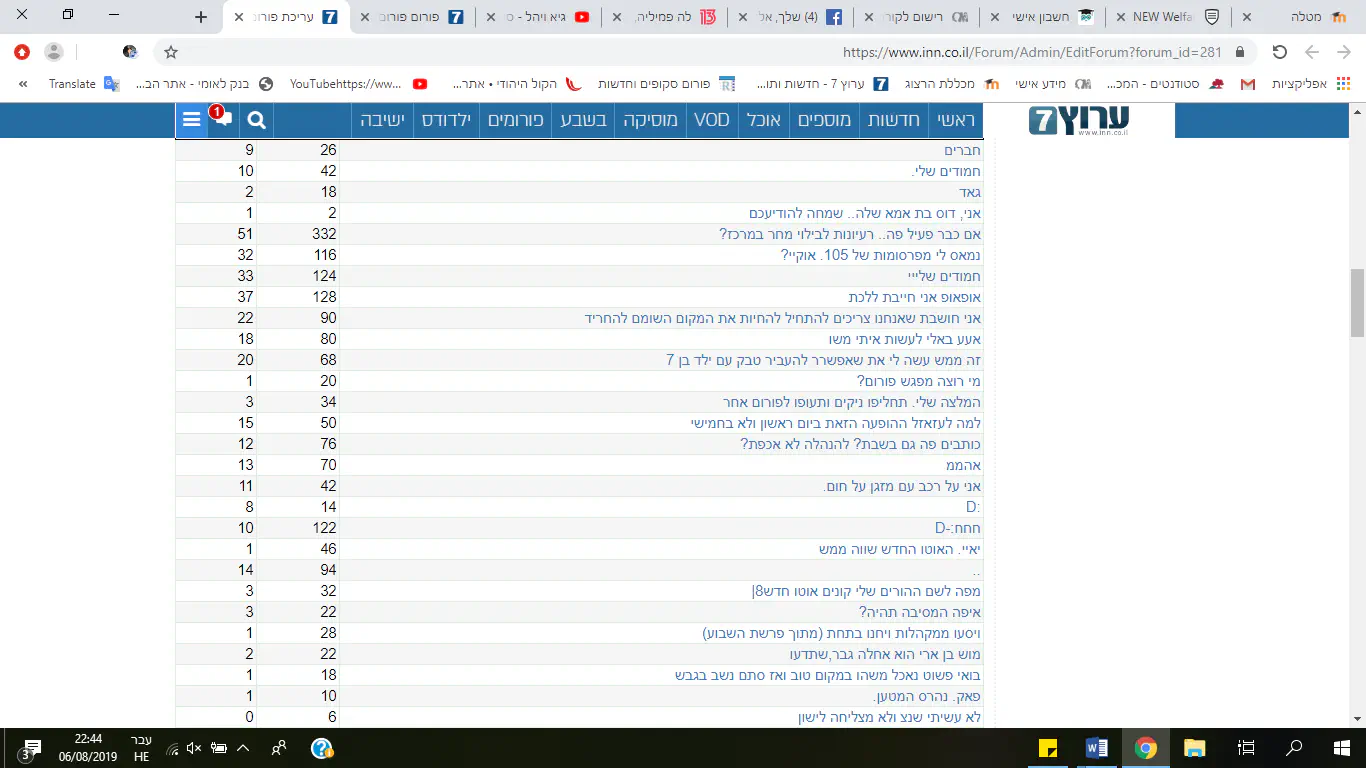Click the address bar showing the inn.co.il URL
Image resolution: width=1366 pixels, height=768 pixels.
[700, 52]
